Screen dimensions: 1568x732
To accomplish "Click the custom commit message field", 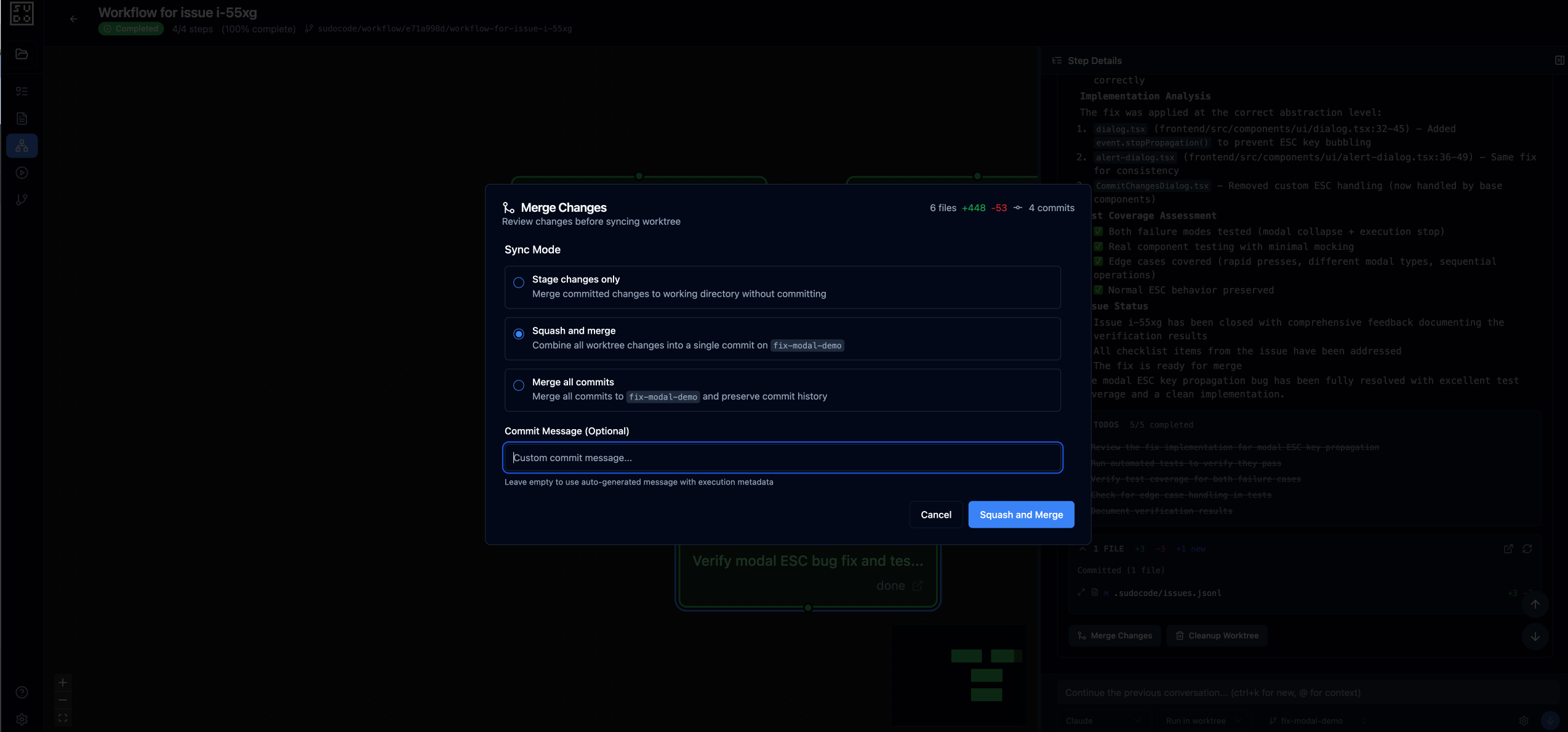I will tap(782, 457).
